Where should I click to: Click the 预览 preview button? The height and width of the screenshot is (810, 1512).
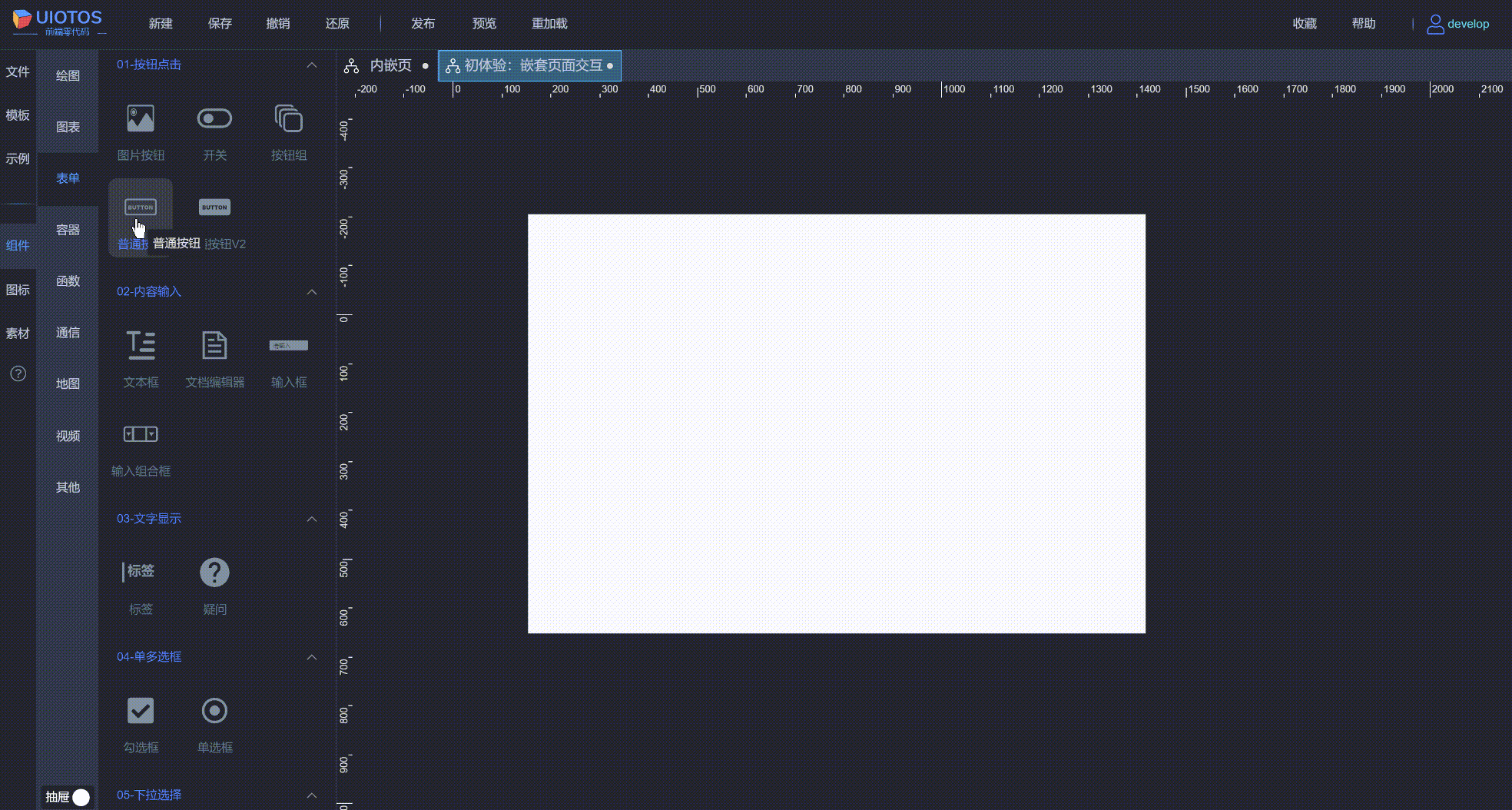[484, 23]
